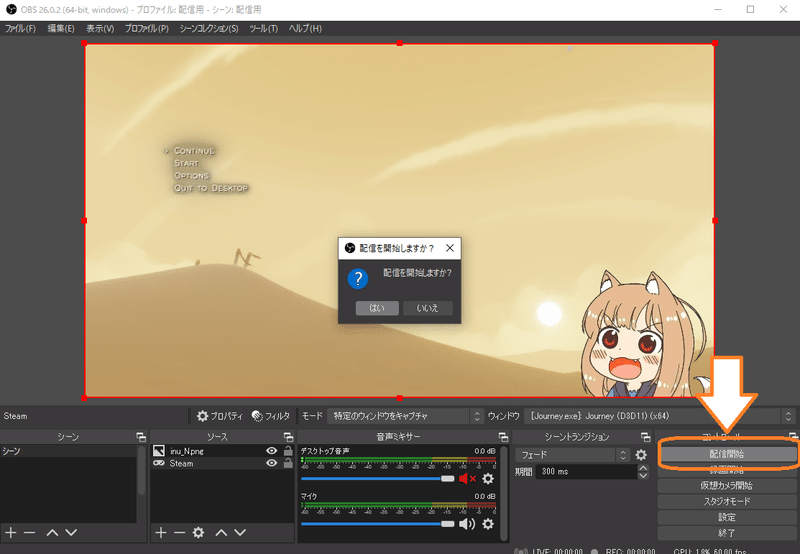The width and height of the screenshot is (800, 554).
Task: Open the プロパティ gear for the Steam source
Action: (220, 416)
